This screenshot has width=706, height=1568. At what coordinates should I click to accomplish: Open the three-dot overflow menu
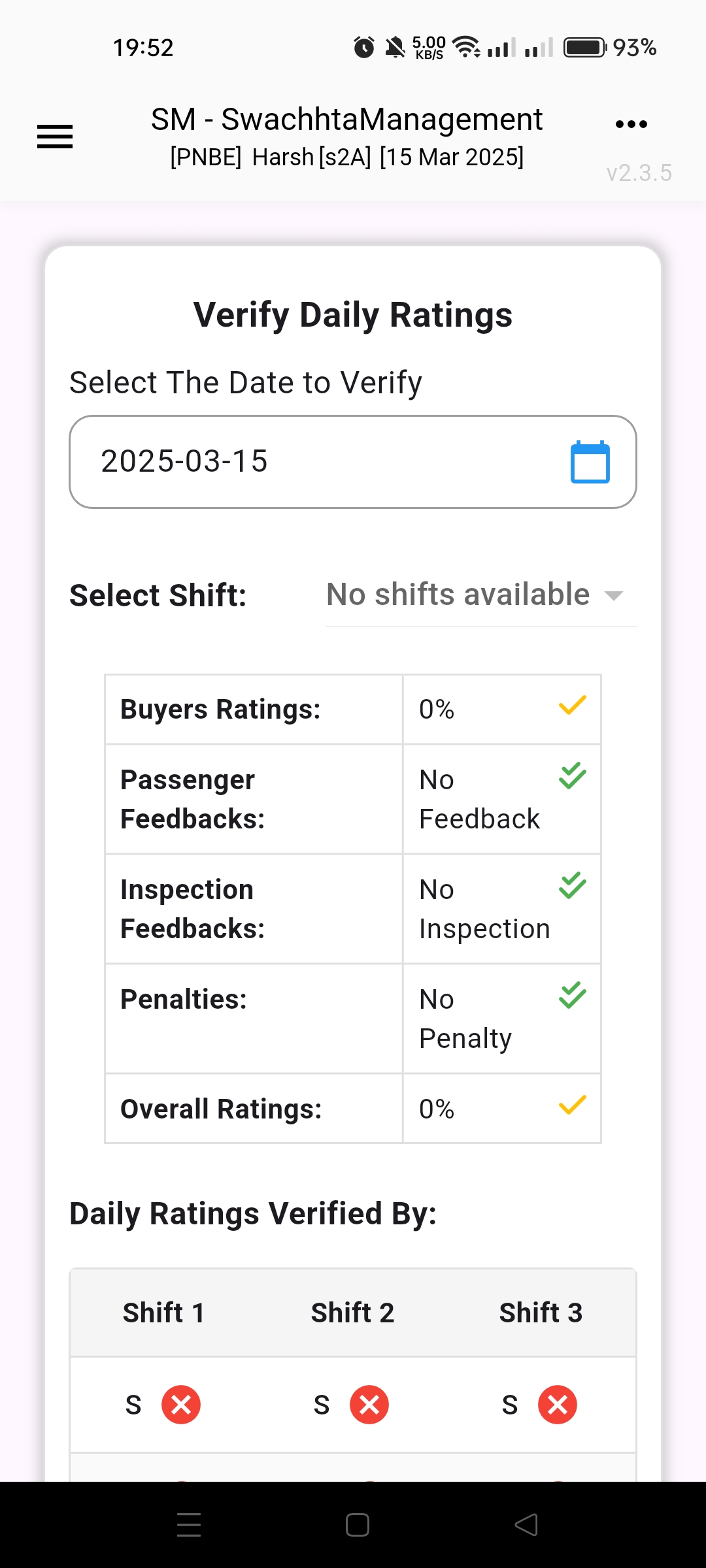[x=631, y=124]
